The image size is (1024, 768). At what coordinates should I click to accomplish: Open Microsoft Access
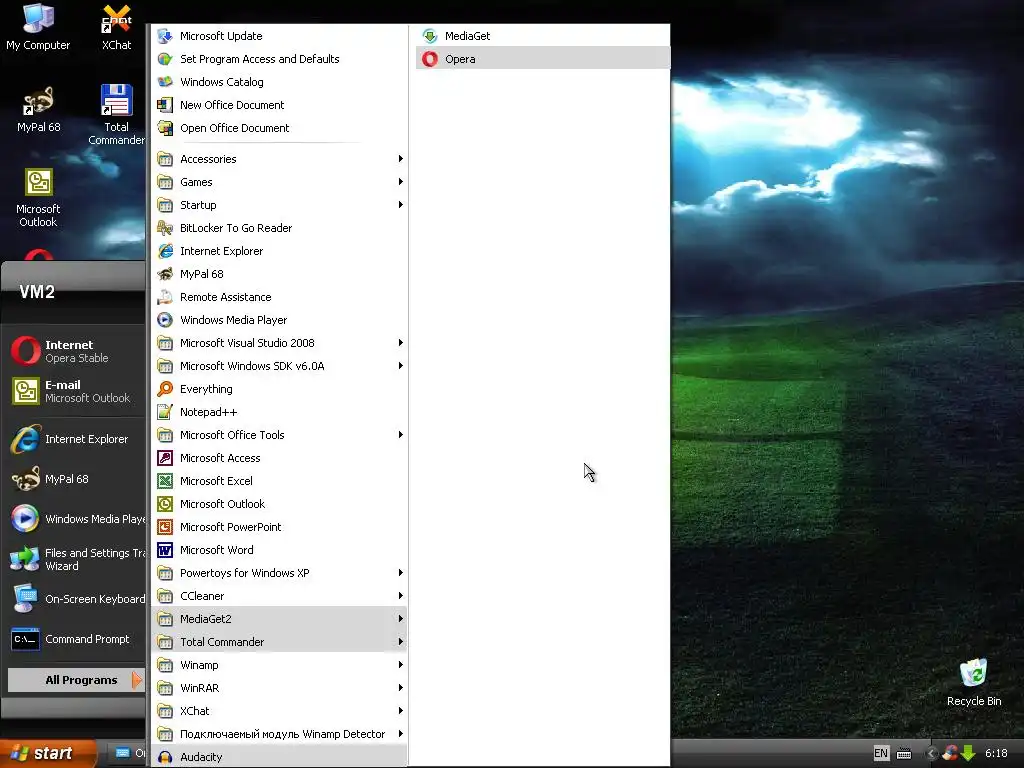tap(279, 458)
